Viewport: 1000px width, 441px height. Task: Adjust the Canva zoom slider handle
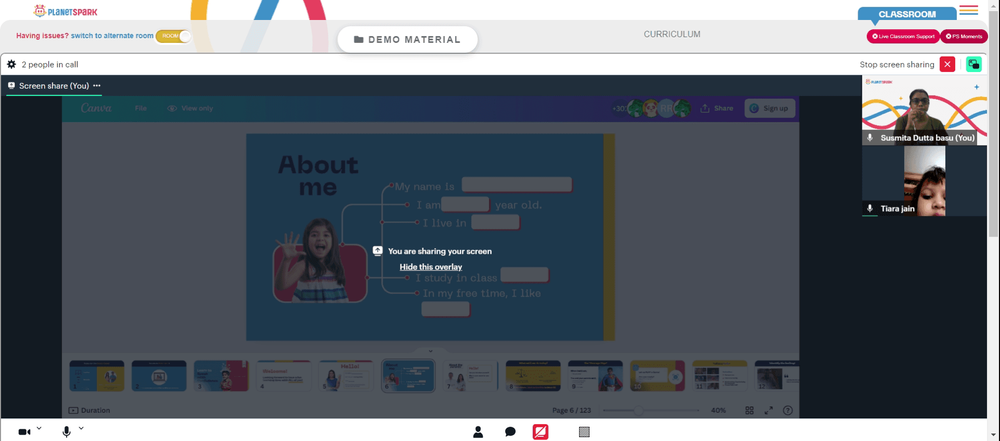click(638, 410)
